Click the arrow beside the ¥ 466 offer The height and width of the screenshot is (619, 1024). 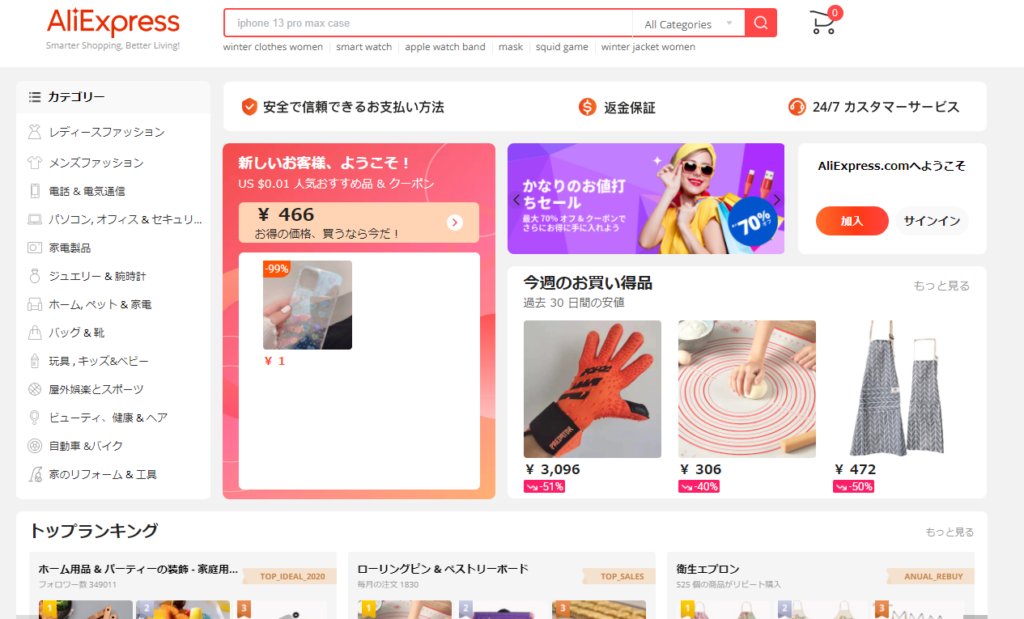tap(455, 223)
